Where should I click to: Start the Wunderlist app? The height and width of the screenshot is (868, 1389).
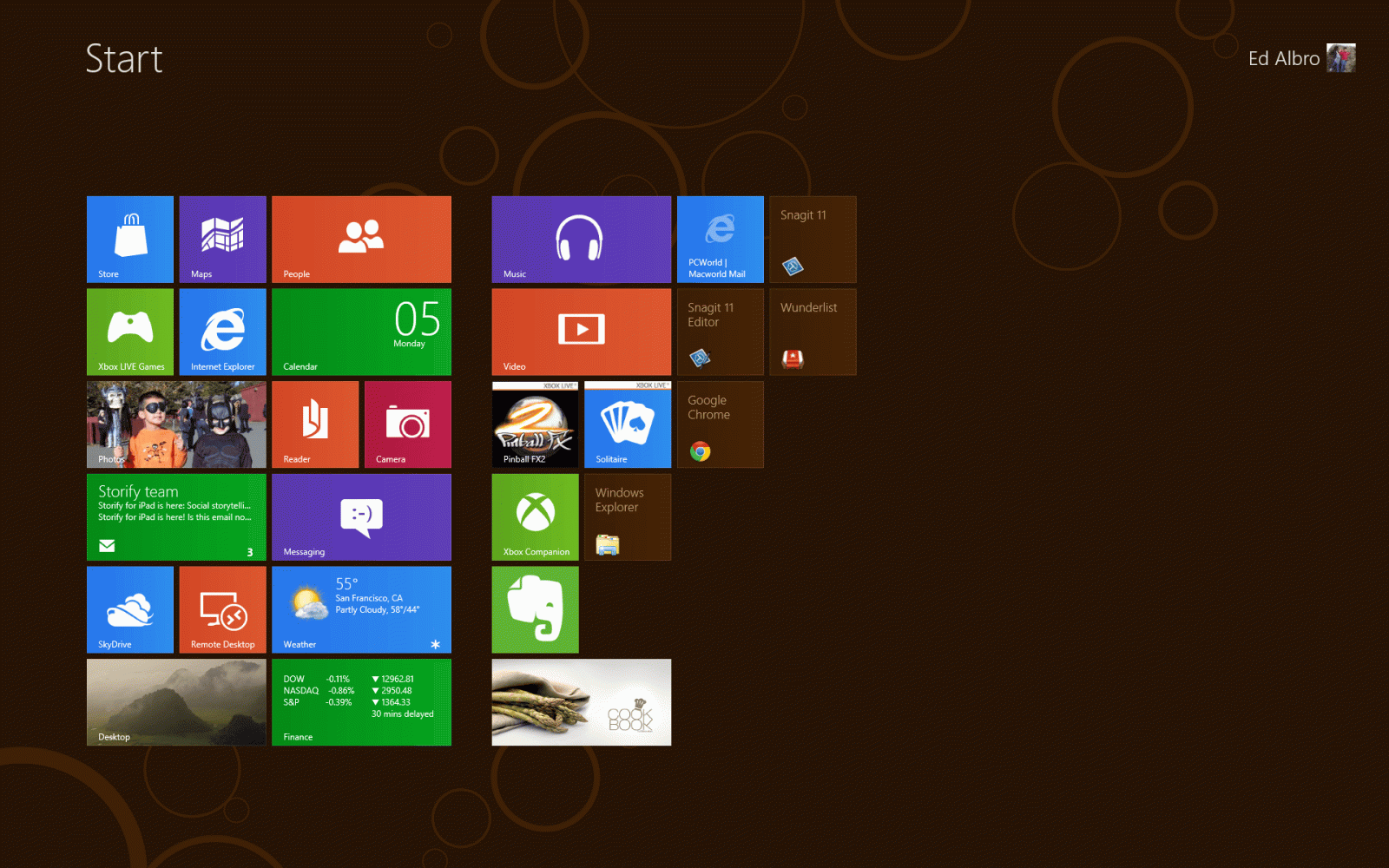tap(813, 332)
